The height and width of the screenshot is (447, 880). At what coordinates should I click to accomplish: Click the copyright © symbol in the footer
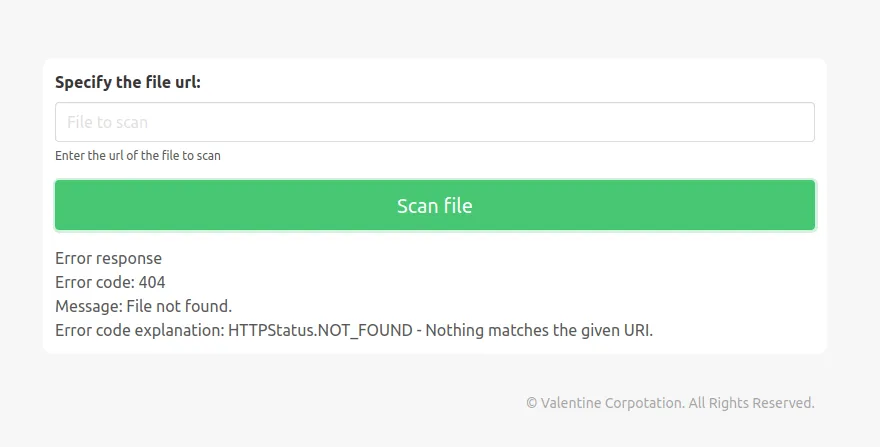click(531, 403)
